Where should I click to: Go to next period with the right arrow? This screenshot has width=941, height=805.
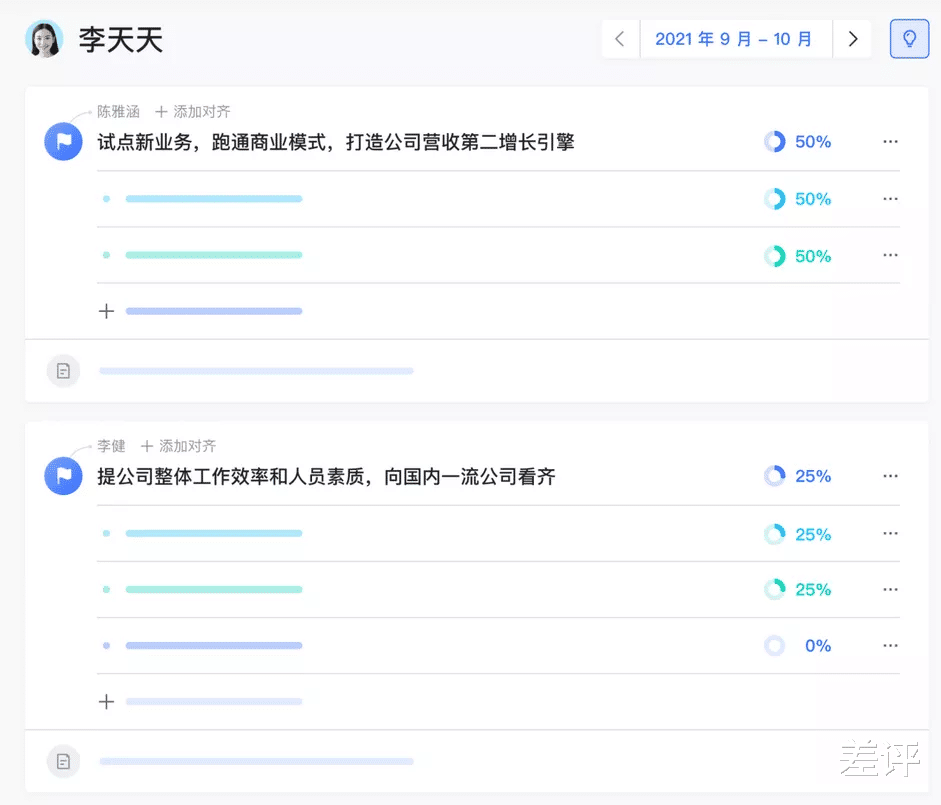point(853,38)
